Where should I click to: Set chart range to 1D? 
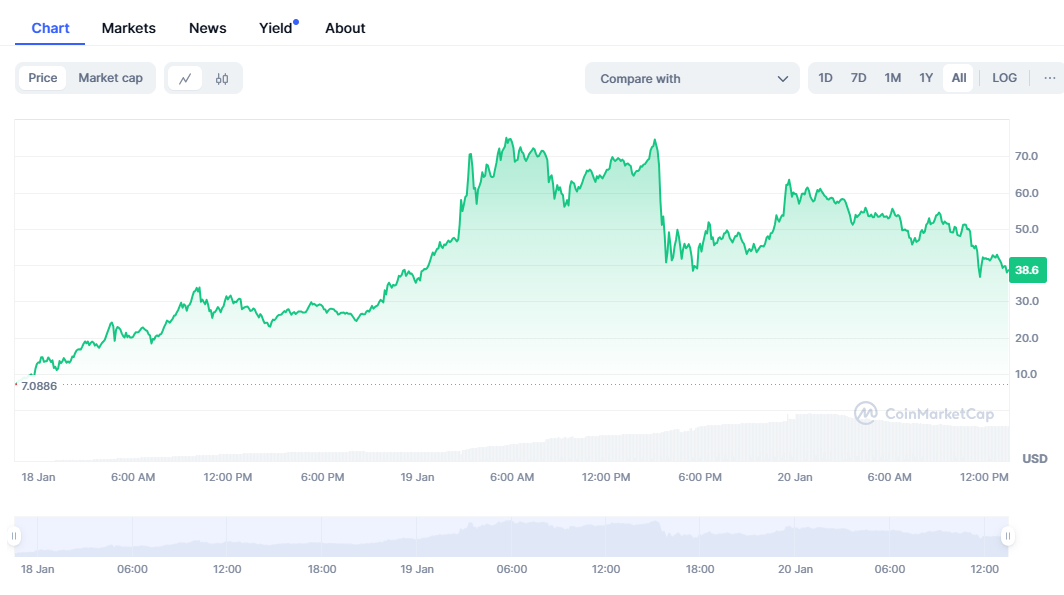point(826,78)
